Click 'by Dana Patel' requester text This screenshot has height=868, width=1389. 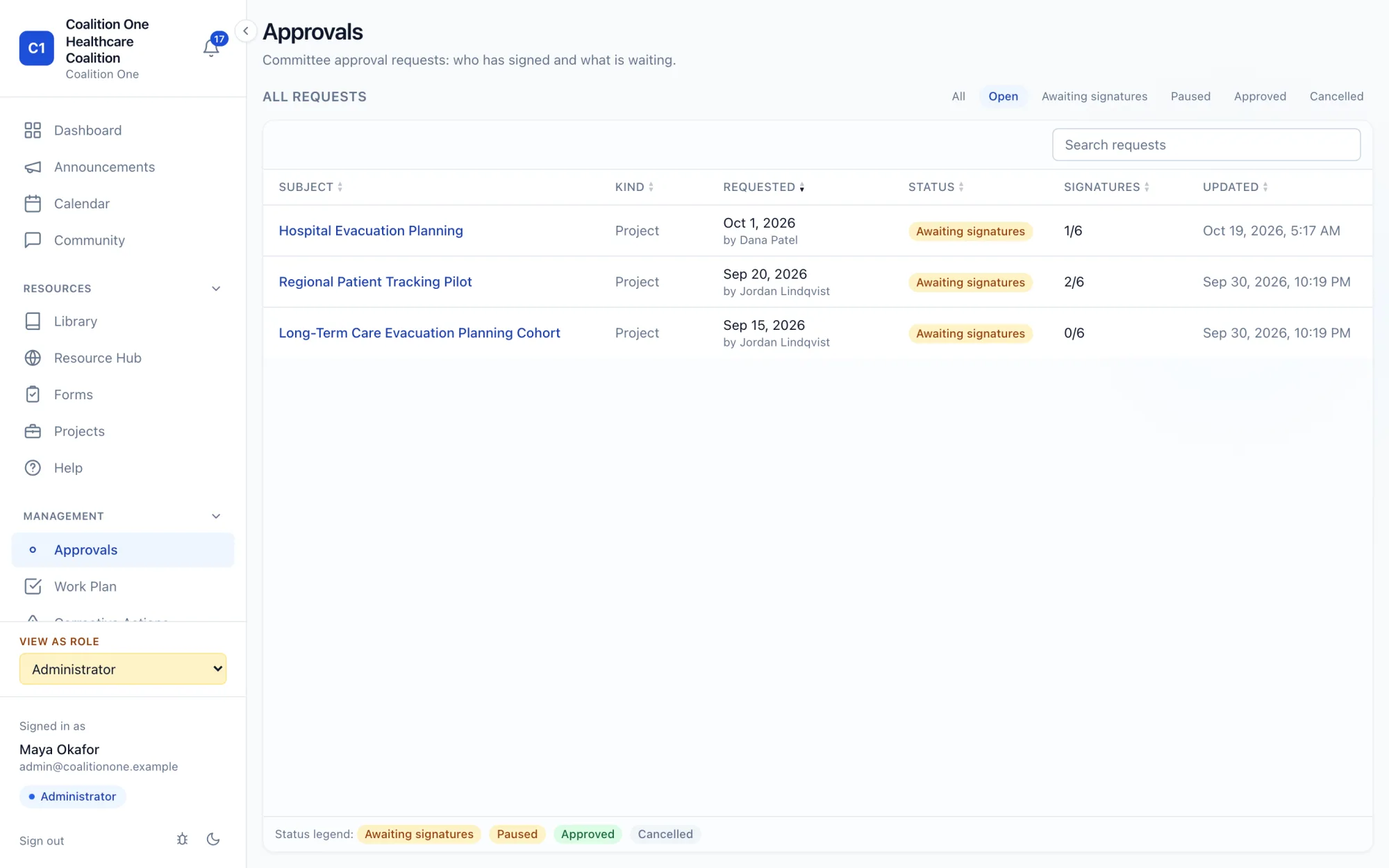(x=760, y=240)
